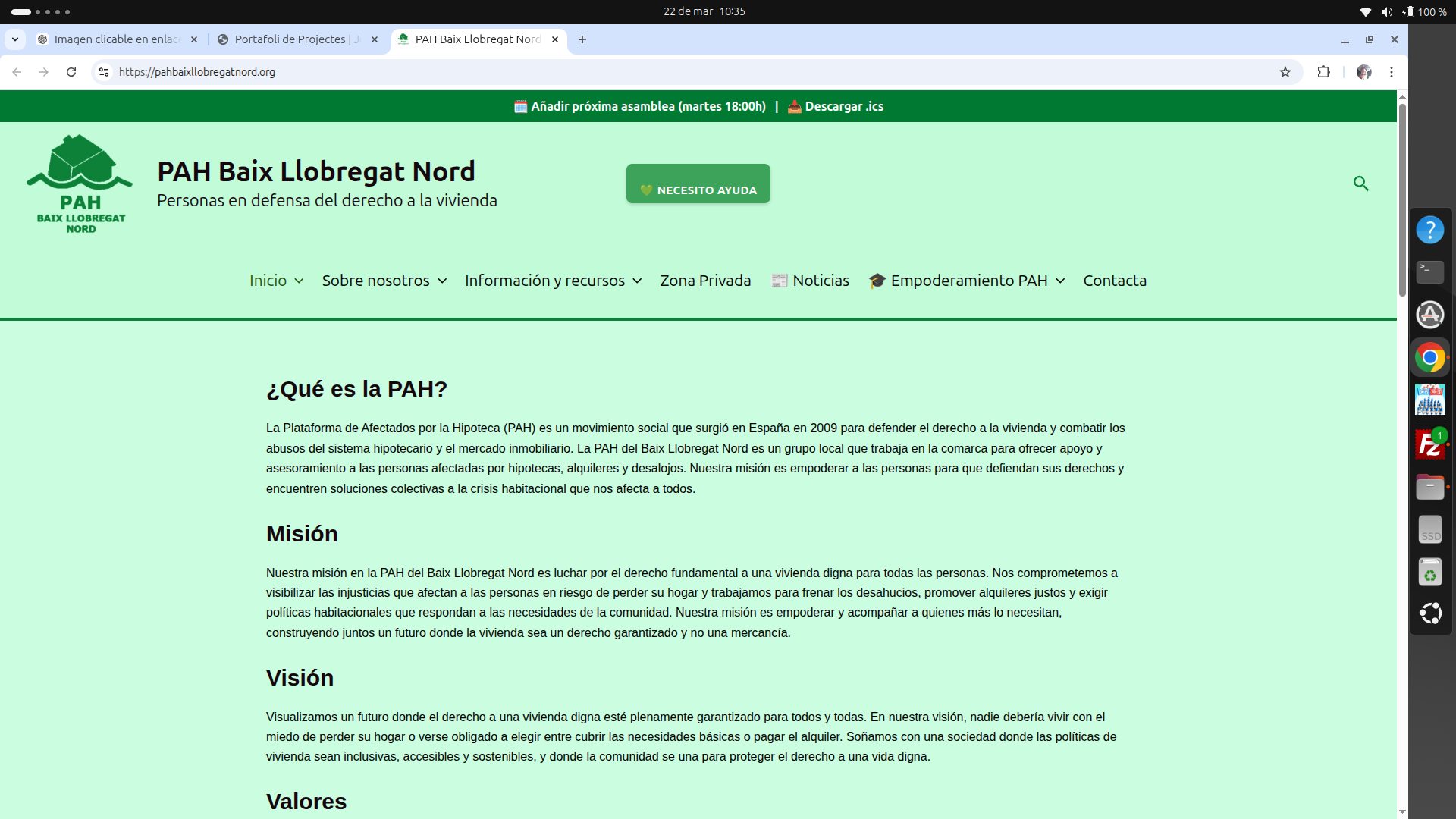The height and width of the screenshot is (819, 1456).
Task: Click the 'Valores' heading
Action: 306,802
